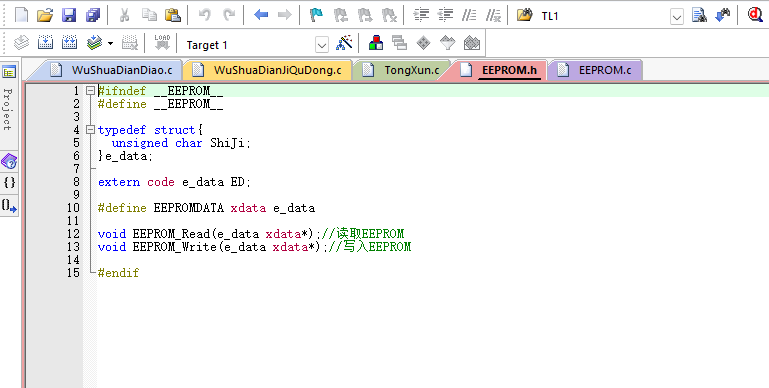Clear all bookmarks
This screenshot has width=769, height=388.
point(389,15)
